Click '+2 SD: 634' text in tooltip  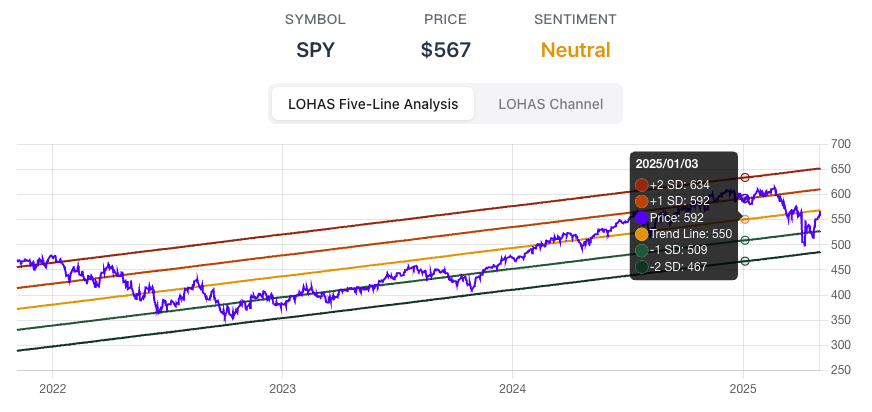tap(680, 185)
